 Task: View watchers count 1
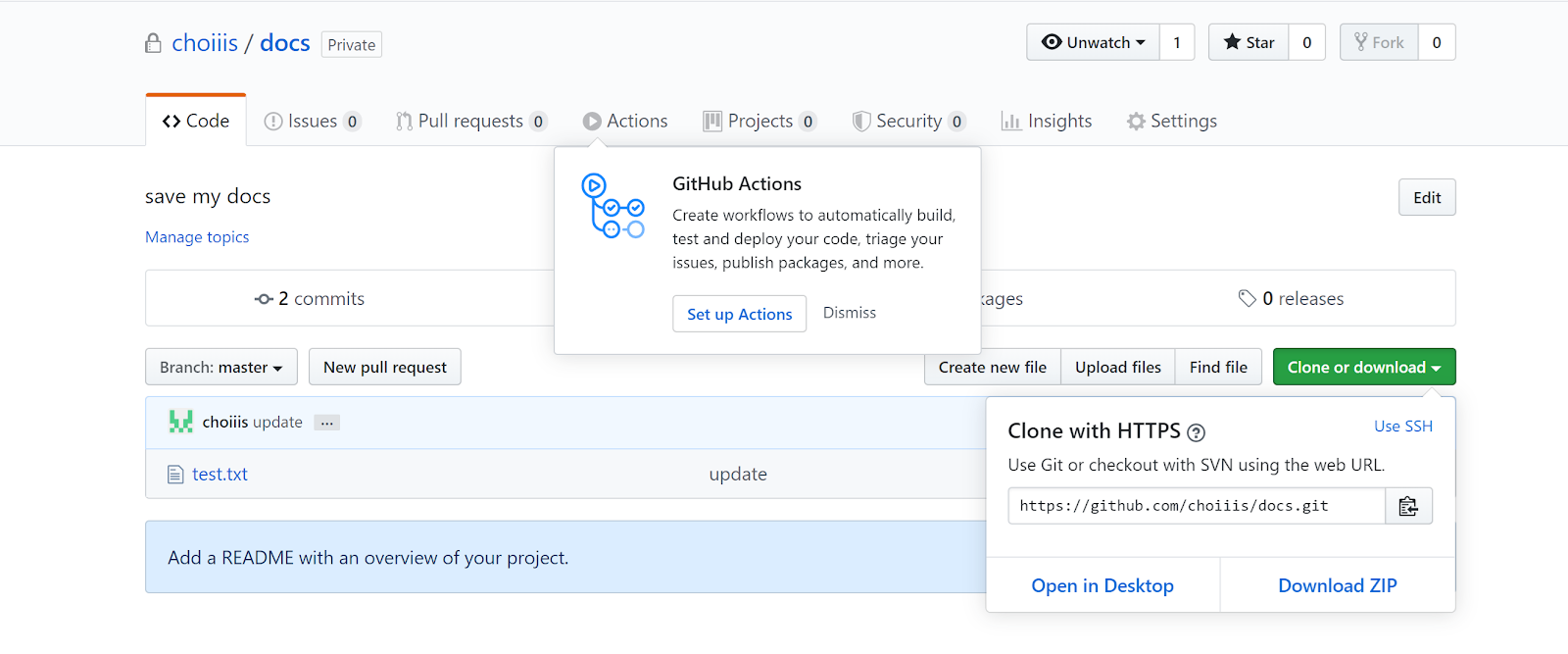(1177, 42)
